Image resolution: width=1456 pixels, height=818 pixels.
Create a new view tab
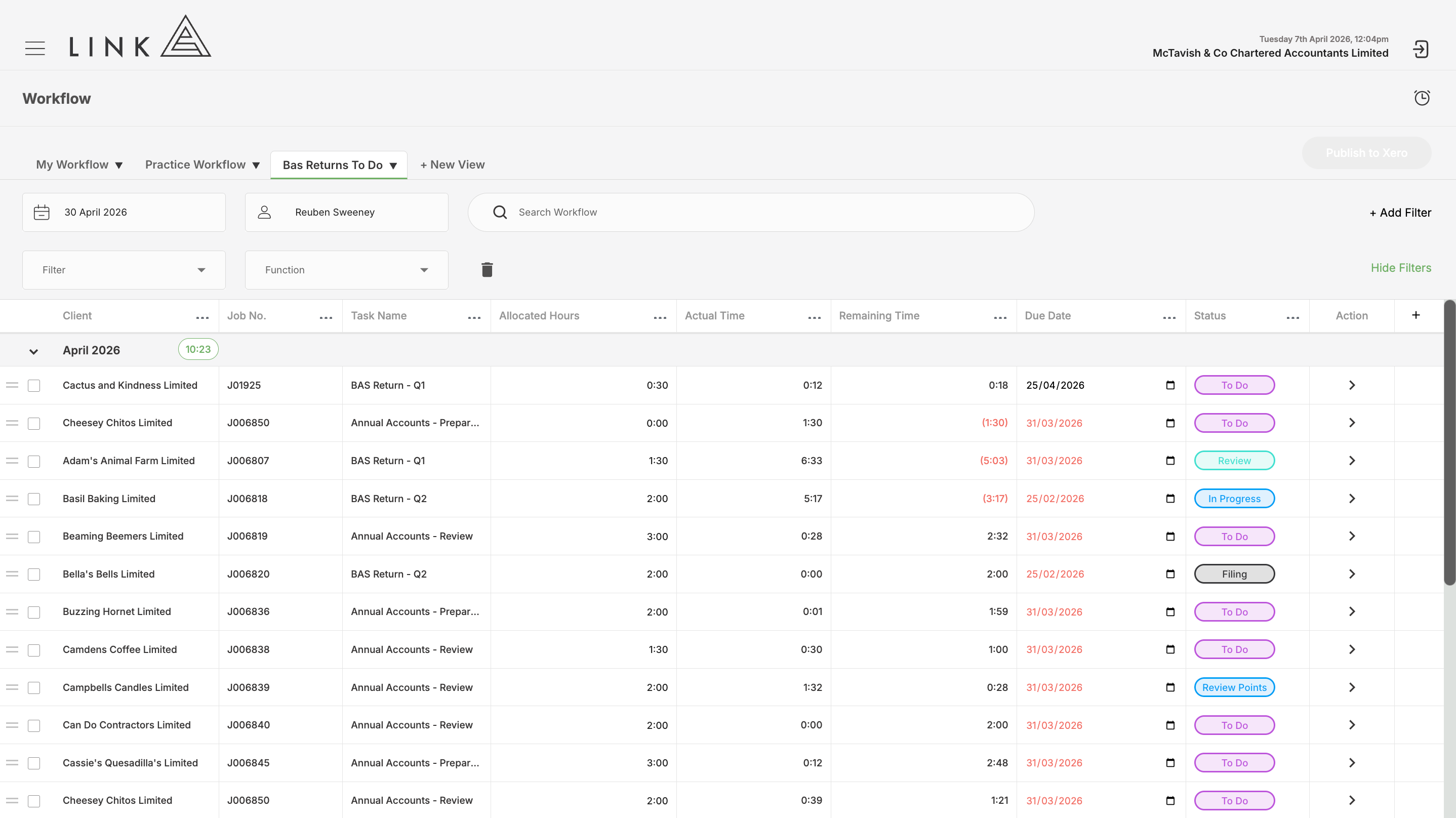(x=453, y=165)
